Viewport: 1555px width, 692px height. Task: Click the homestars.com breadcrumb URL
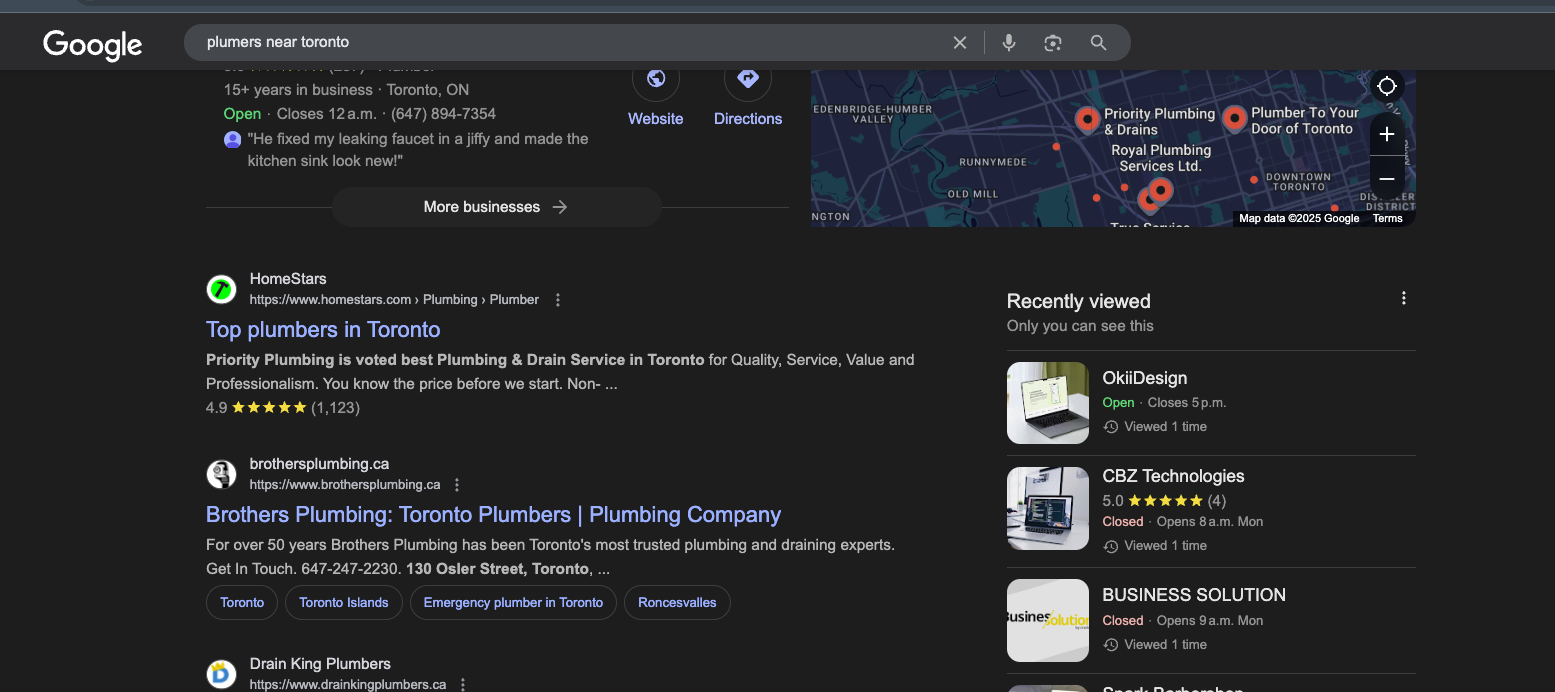tap(394, 300)
